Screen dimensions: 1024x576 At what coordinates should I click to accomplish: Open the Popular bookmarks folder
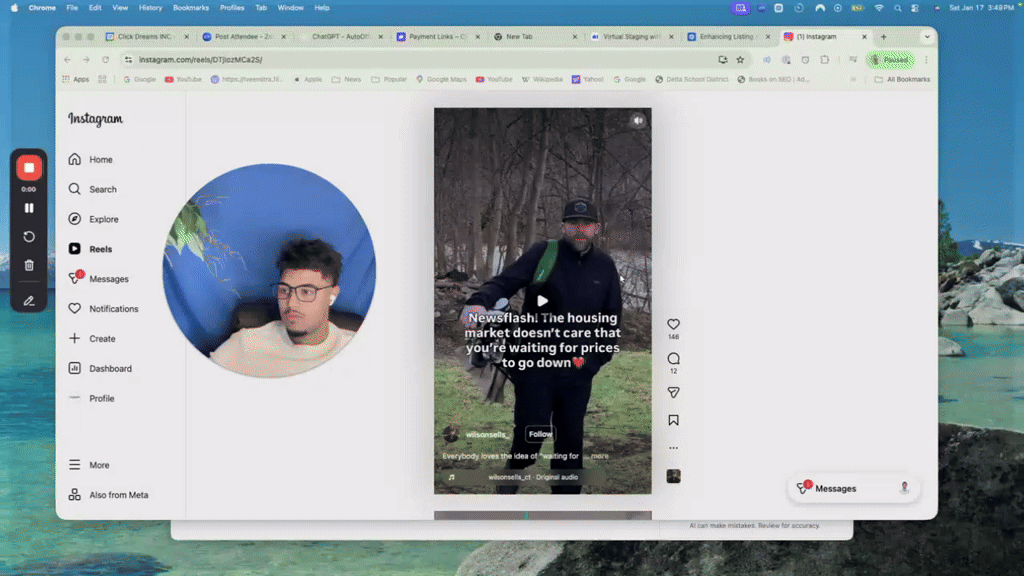pos(389,80)
